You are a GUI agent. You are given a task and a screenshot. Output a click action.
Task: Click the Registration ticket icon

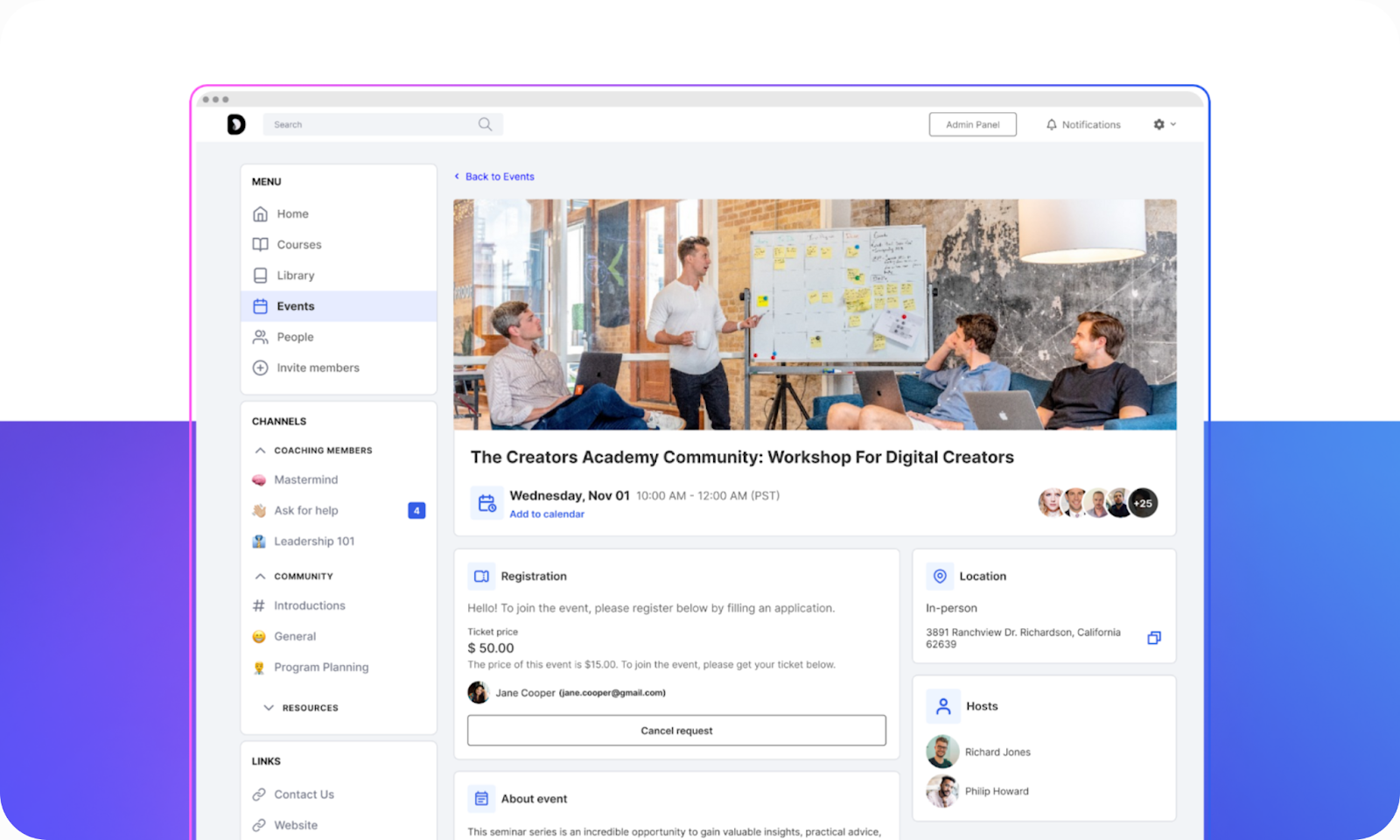pyautogui.click(x=481, y=576)
